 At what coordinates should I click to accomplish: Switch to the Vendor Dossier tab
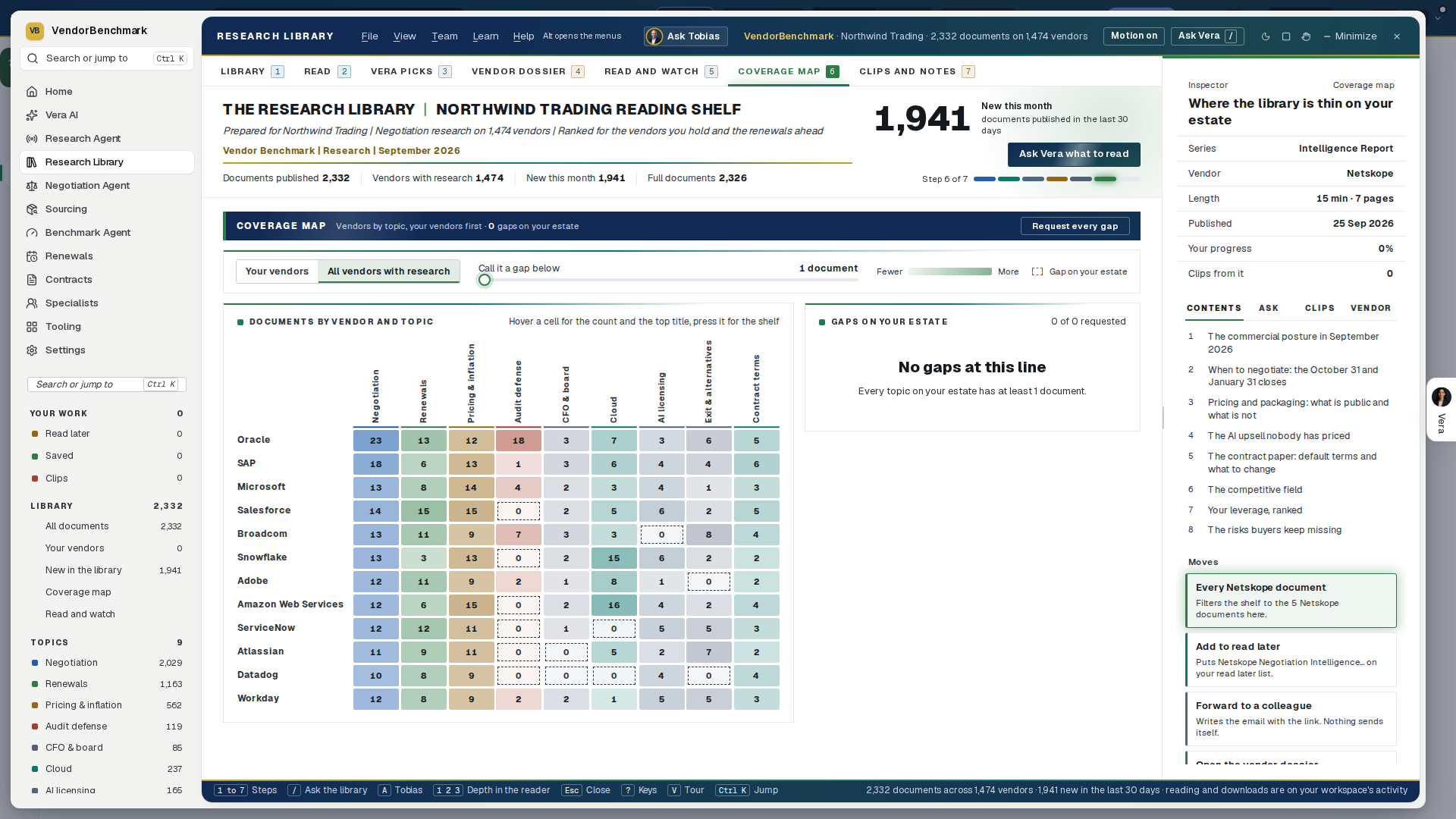[x=528, y=71]
